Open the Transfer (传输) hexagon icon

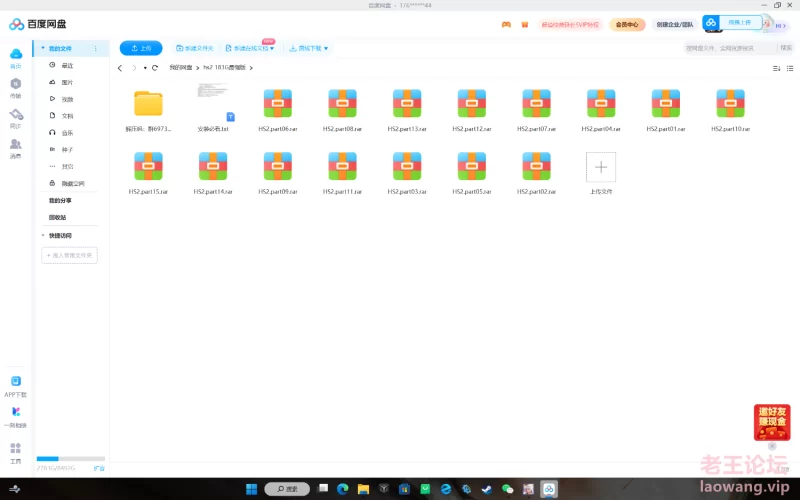coord(16,84)
